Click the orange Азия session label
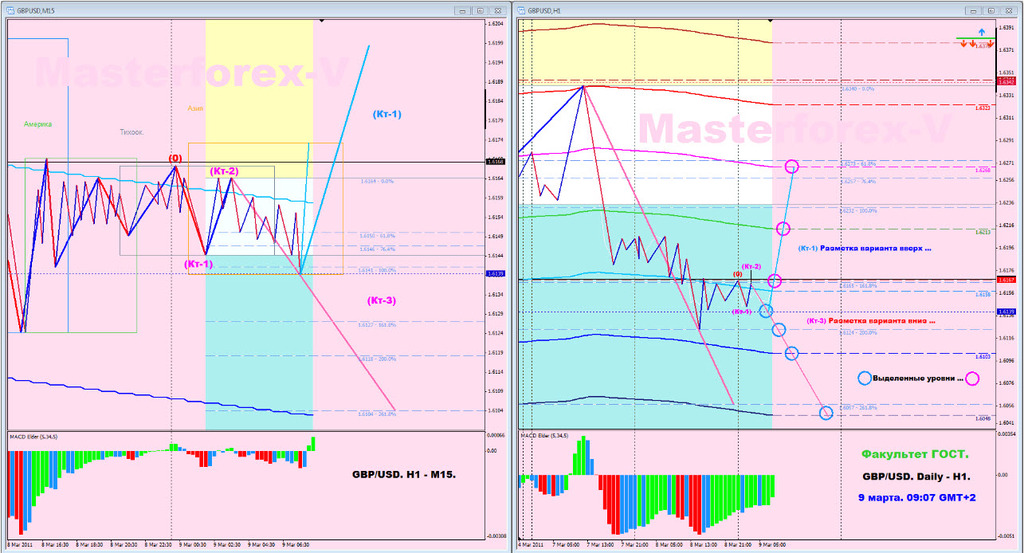 [x=195, y=108]
